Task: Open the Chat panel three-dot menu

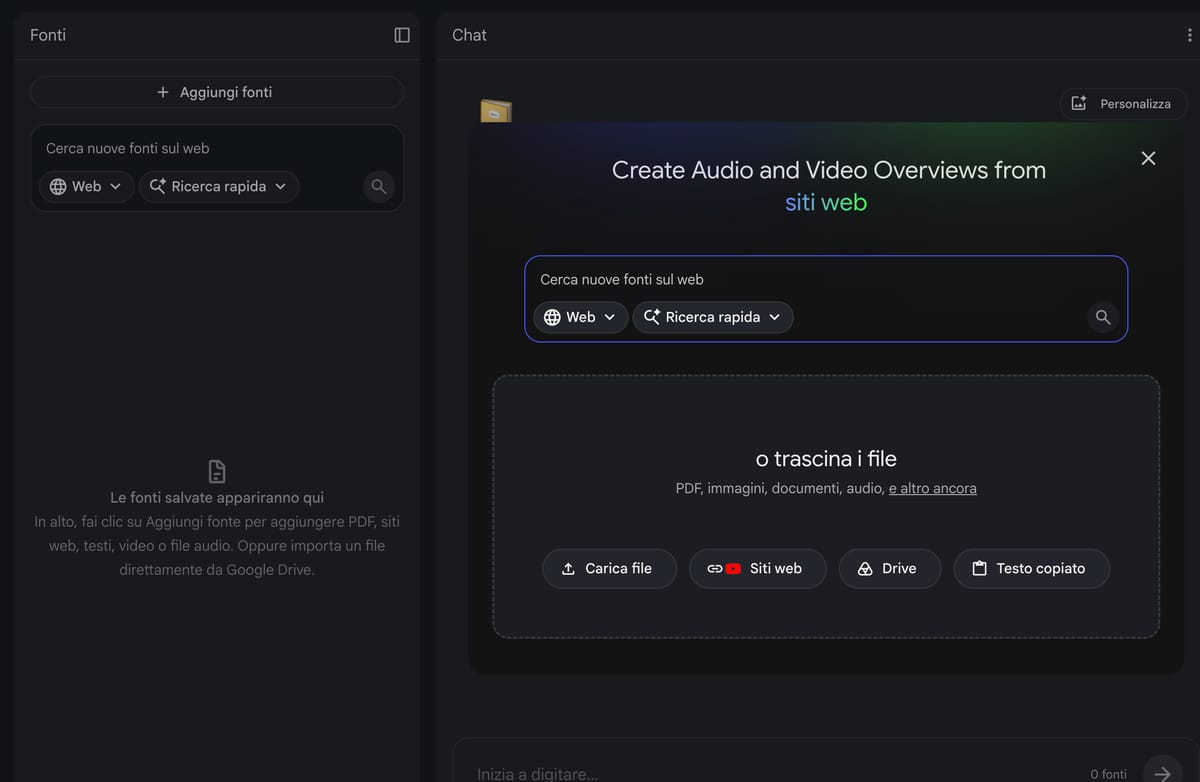Action: [x=1189, y=35]
